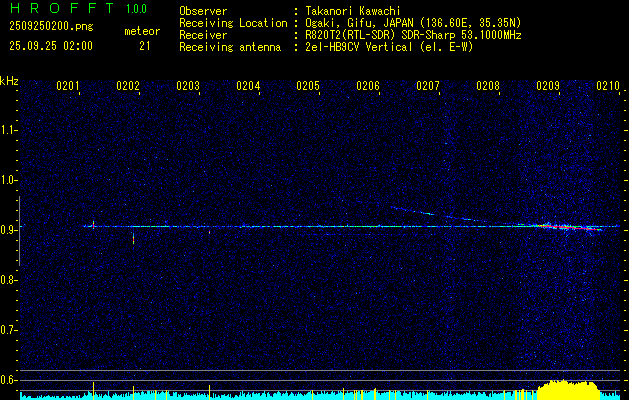Click the gray vertical range bar beside 0.9
This screenshot has height=400, width=629.
tap(19, 231)
